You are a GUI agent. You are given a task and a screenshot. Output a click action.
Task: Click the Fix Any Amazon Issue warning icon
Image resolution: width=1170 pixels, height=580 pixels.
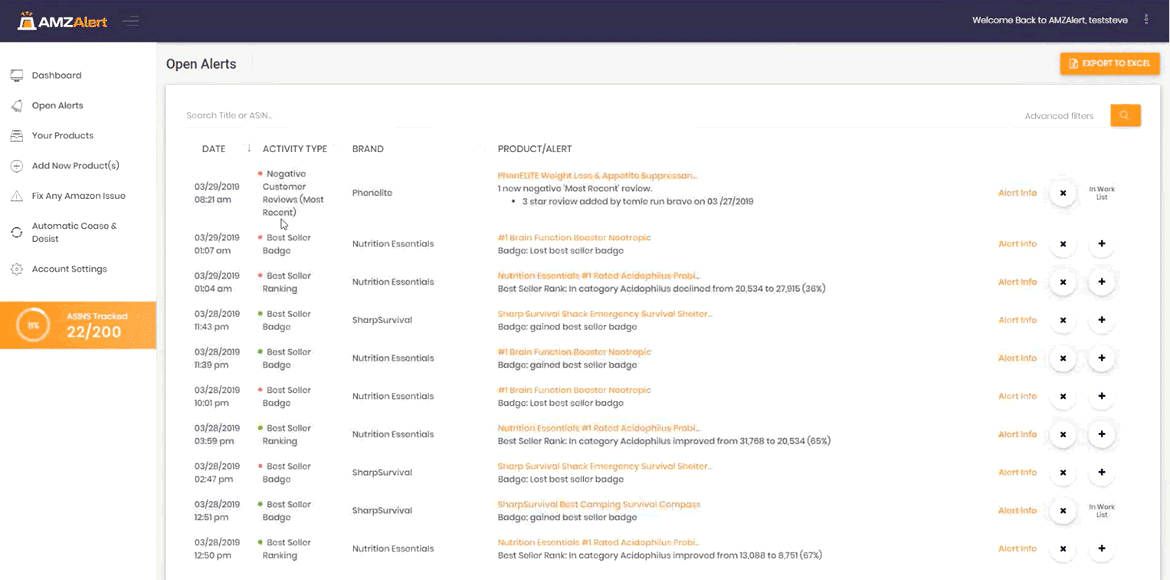point(17,196)
